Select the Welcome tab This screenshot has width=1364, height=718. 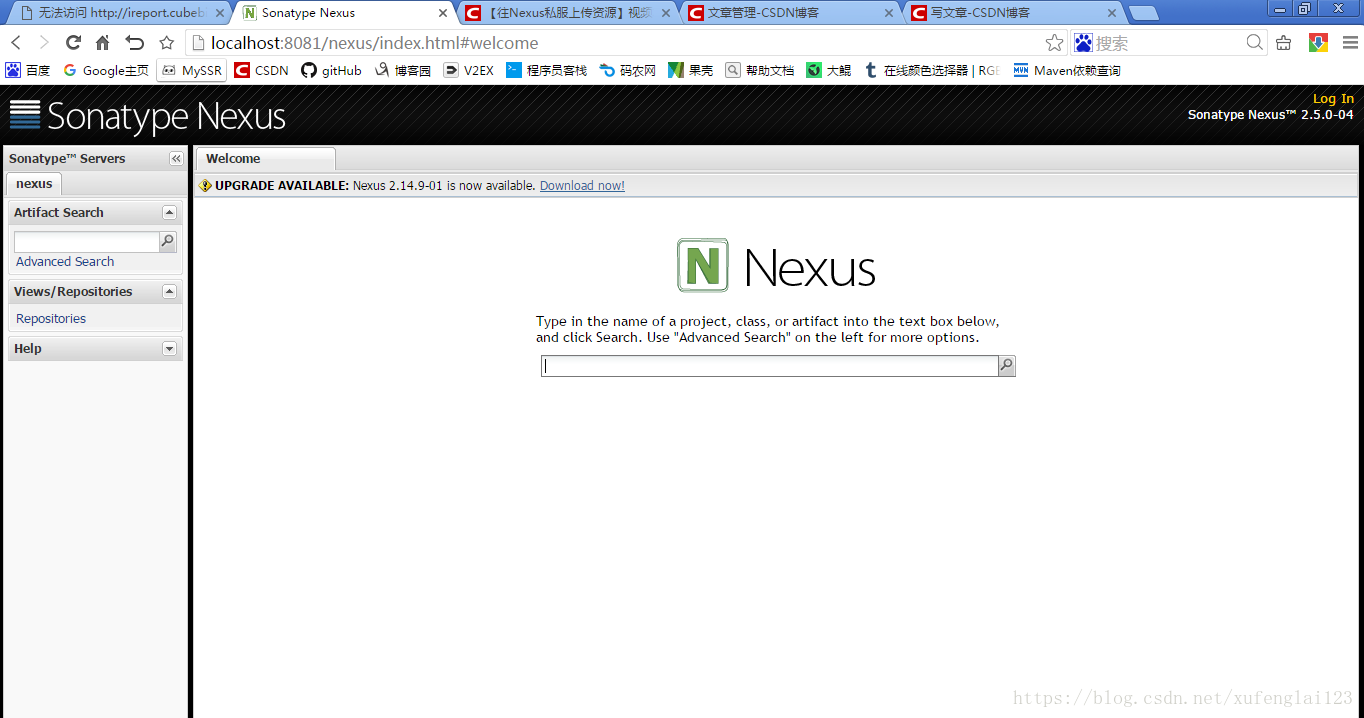point(265,159)
